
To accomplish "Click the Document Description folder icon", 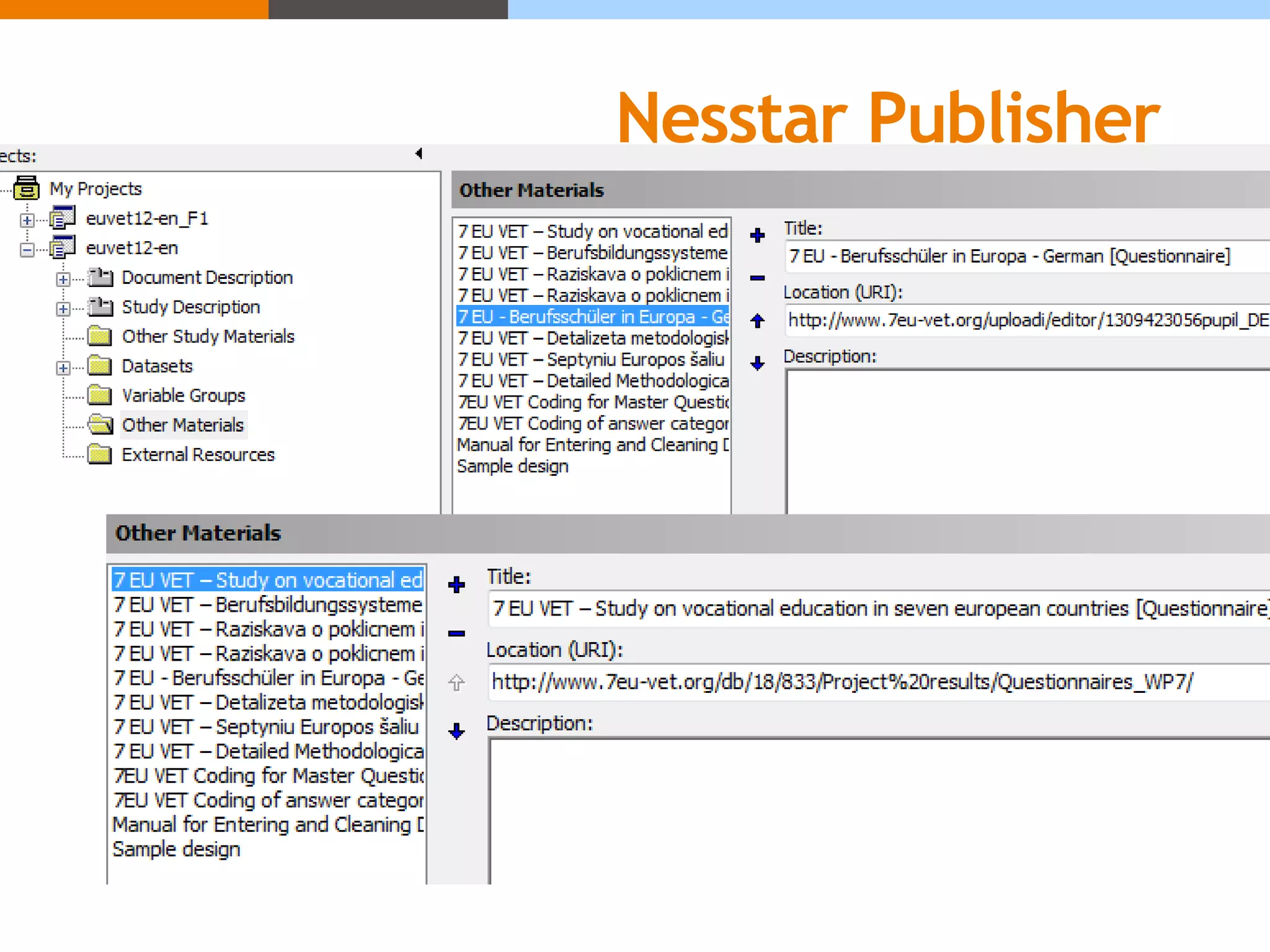I will coord(100,277).
